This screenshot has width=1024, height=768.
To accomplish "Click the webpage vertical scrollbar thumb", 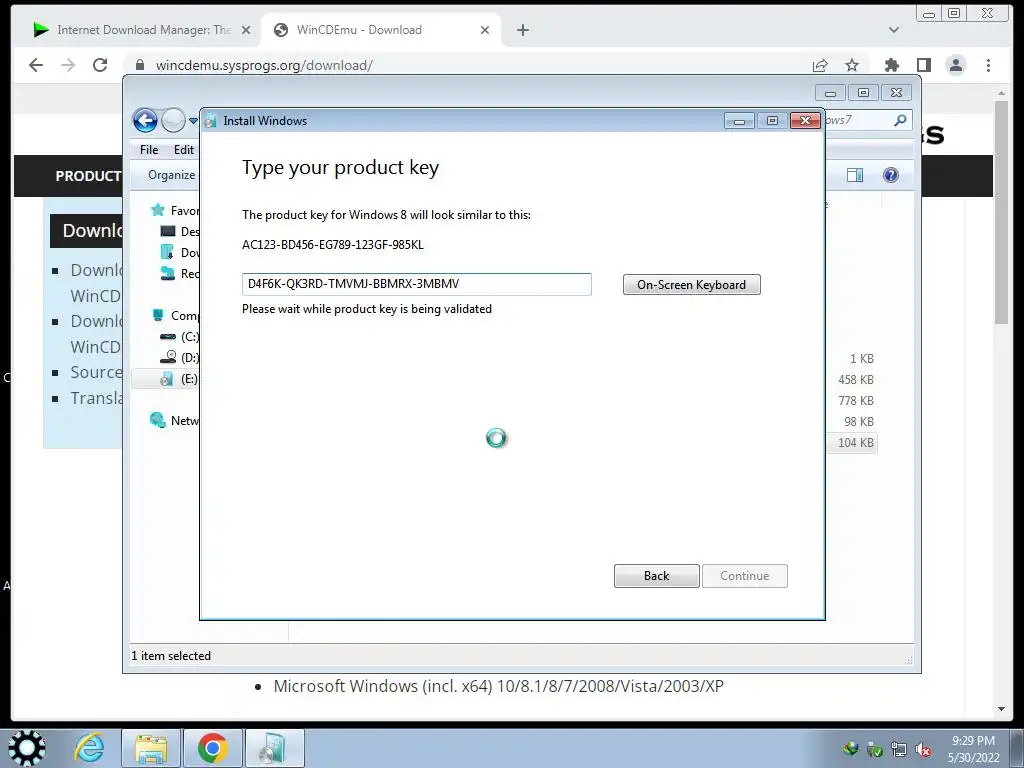I will [1002, 212].
